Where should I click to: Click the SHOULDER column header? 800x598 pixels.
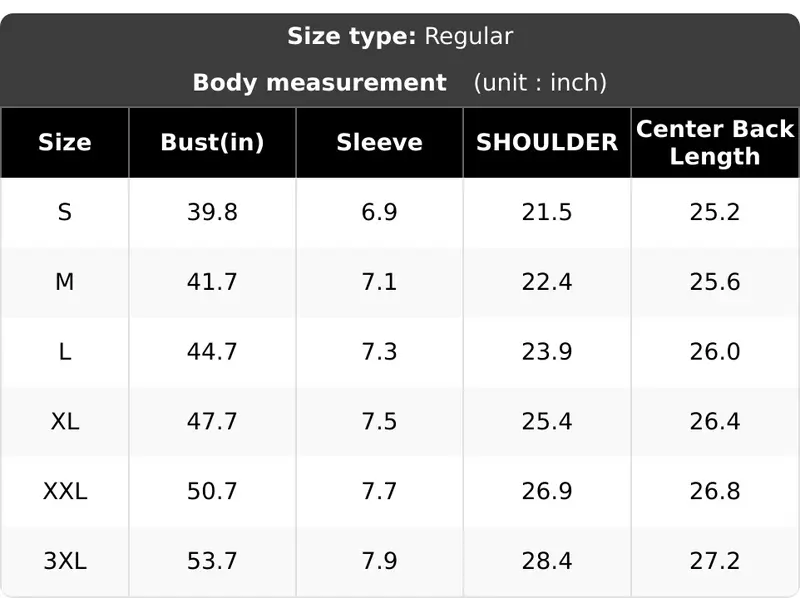[x=547, y=142]
